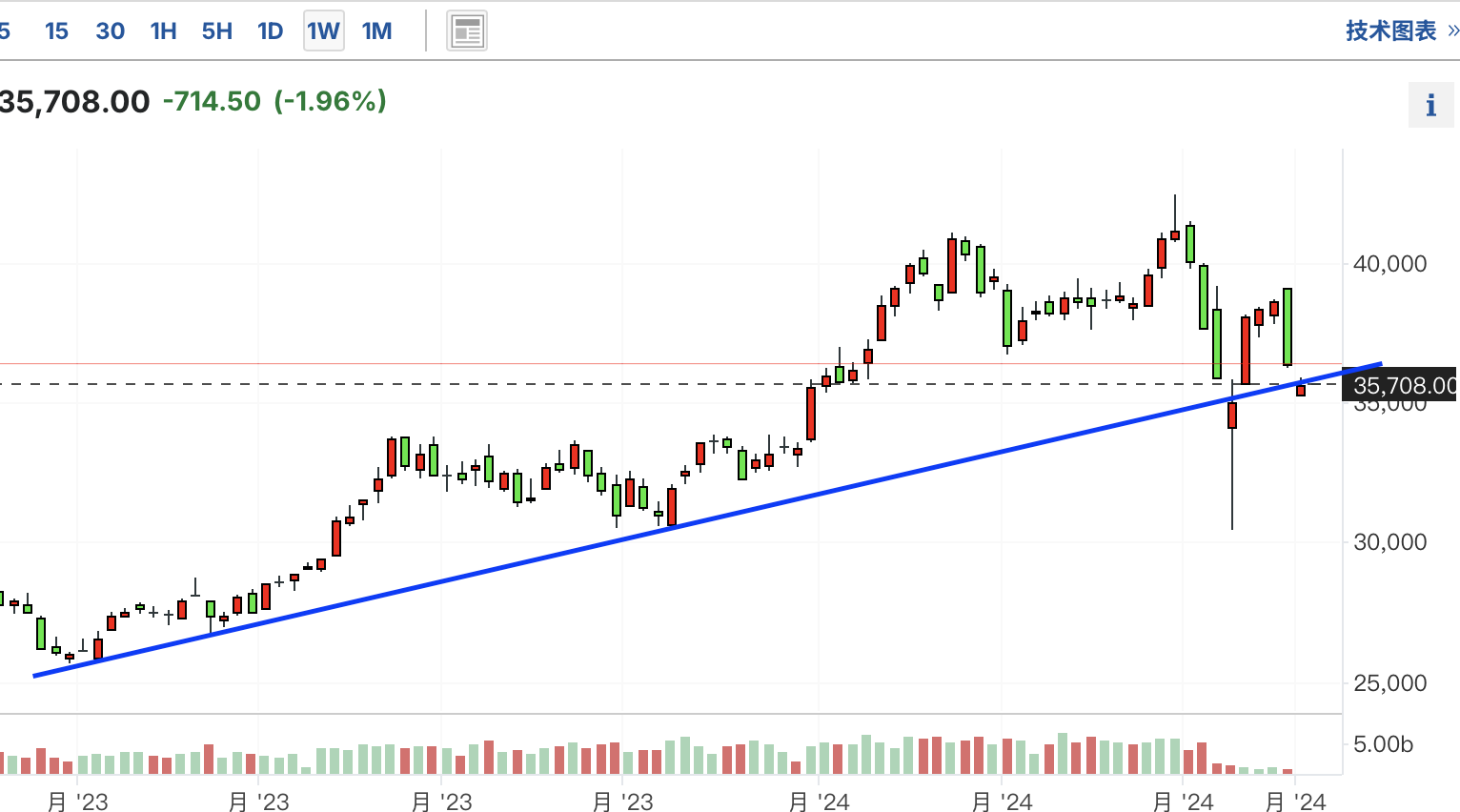This screenshot has width=1460, height=812.
Task: Choose the 1D daily timeframe
Action: tap(271, 31)
